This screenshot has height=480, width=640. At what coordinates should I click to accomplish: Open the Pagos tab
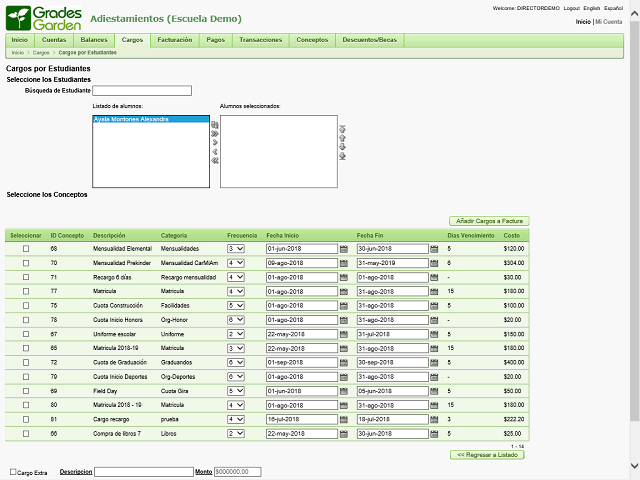coord(216,40)
